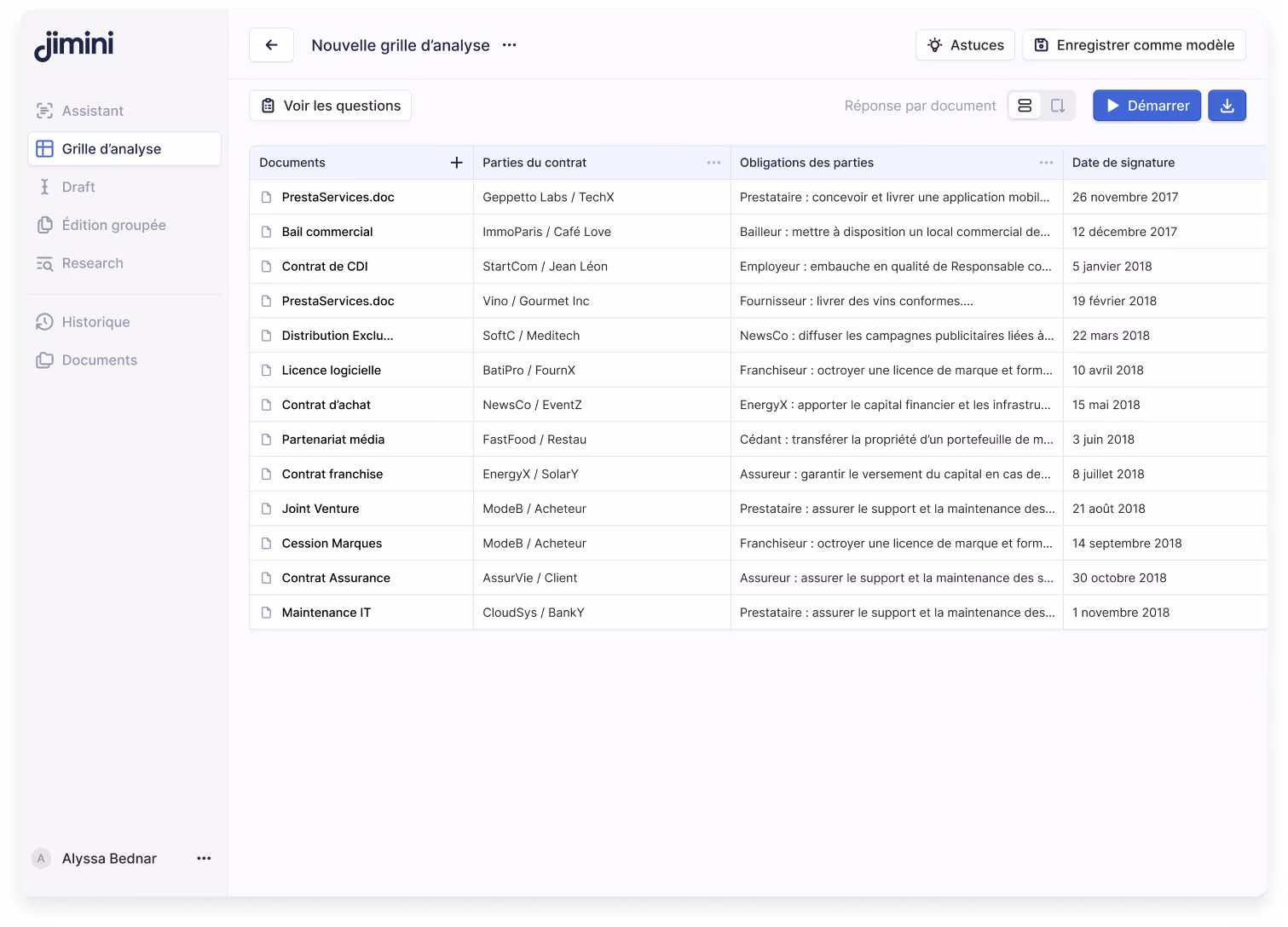Click the Édition groupée sidebar icon
Viewport: 1288px width, 927px height.
(x=43, y=225)
